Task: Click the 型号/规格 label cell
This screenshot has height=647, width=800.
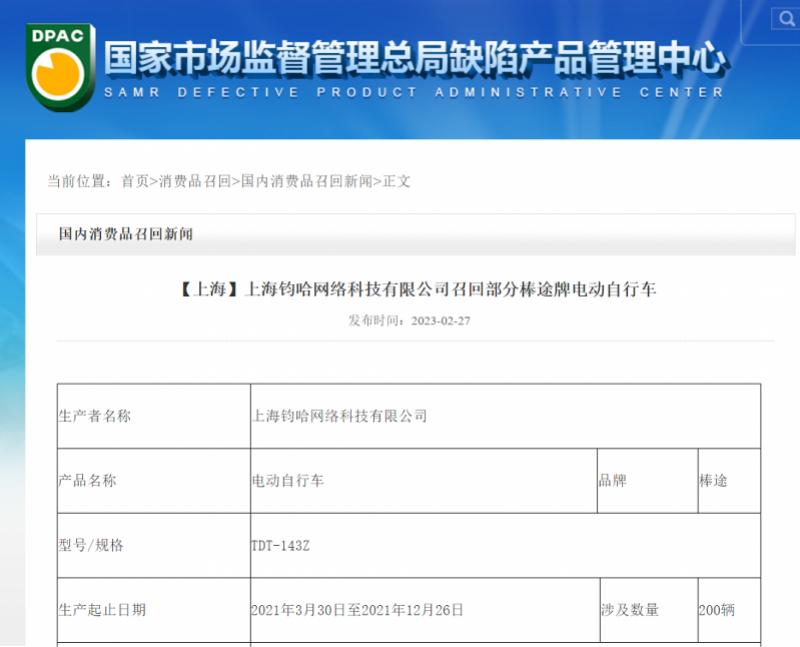Action: click(154, 545)
